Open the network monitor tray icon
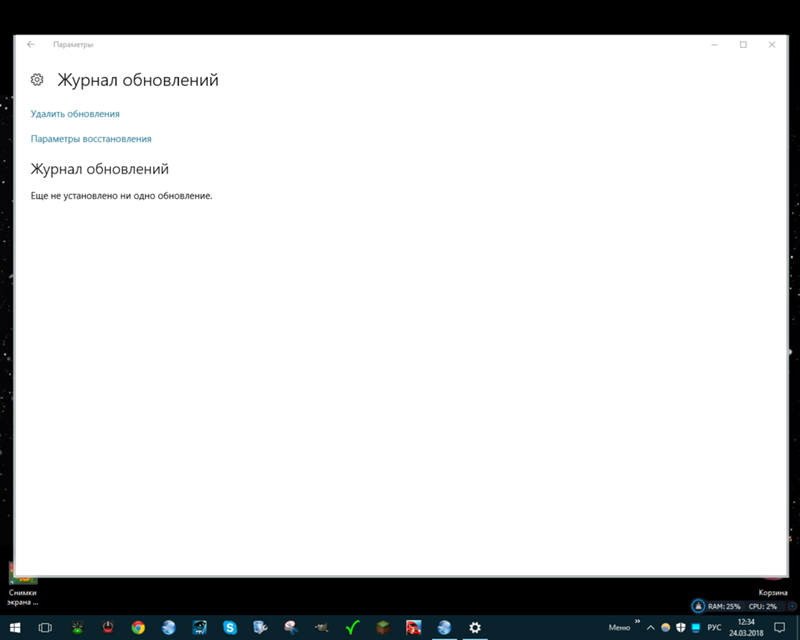This screenshot has height=640, width=800. pyautogui.click(x=696, y=628)
